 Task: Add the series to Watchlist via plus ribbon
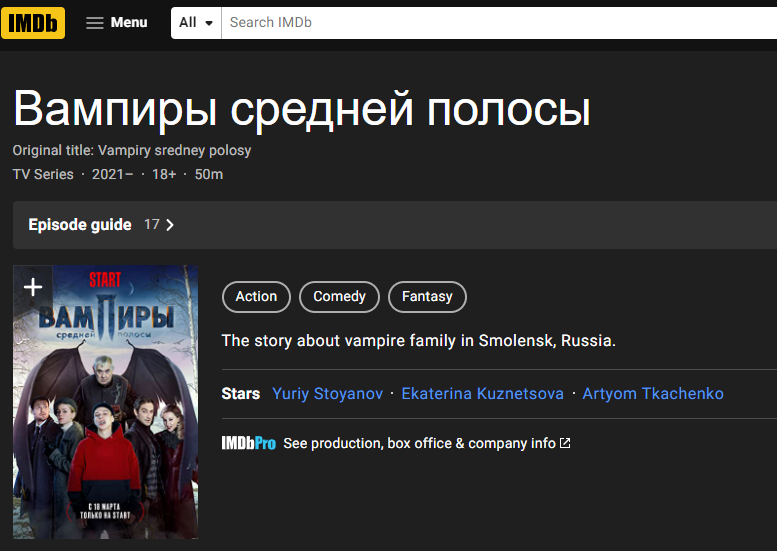click(x=33, y=287)
